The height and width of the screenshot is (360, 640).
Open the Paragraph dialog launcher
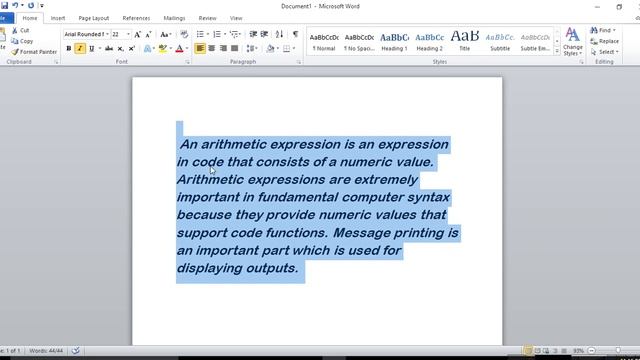[x=299, y=62]
